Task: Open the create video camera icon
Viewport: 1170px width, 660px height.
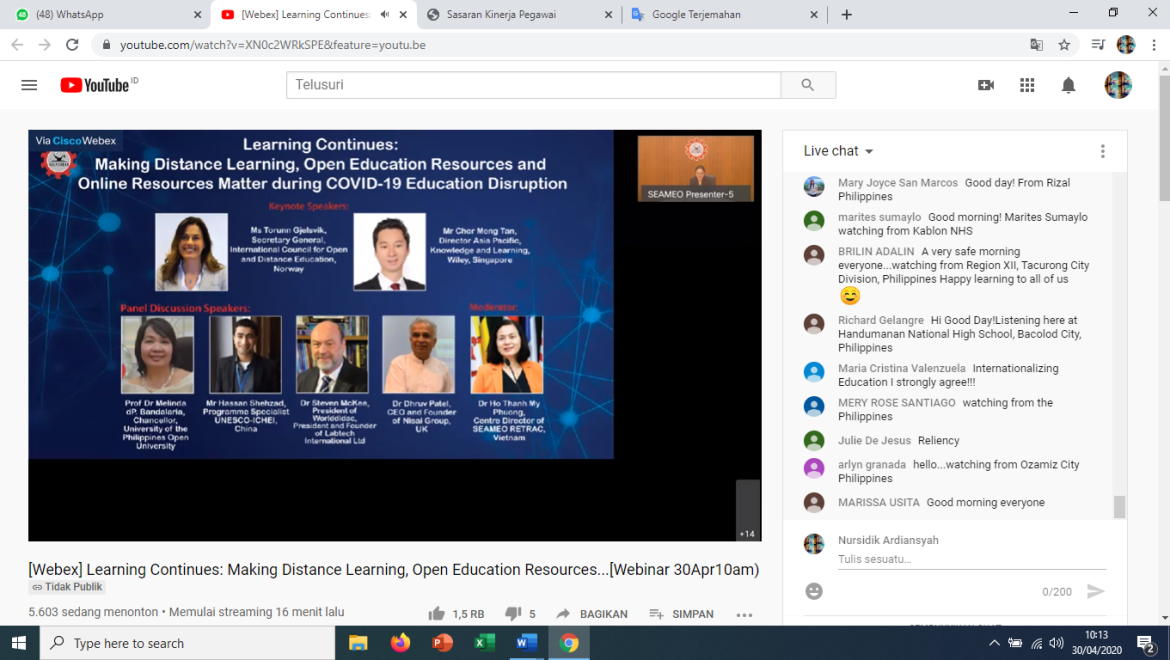Action: (986, 85)
